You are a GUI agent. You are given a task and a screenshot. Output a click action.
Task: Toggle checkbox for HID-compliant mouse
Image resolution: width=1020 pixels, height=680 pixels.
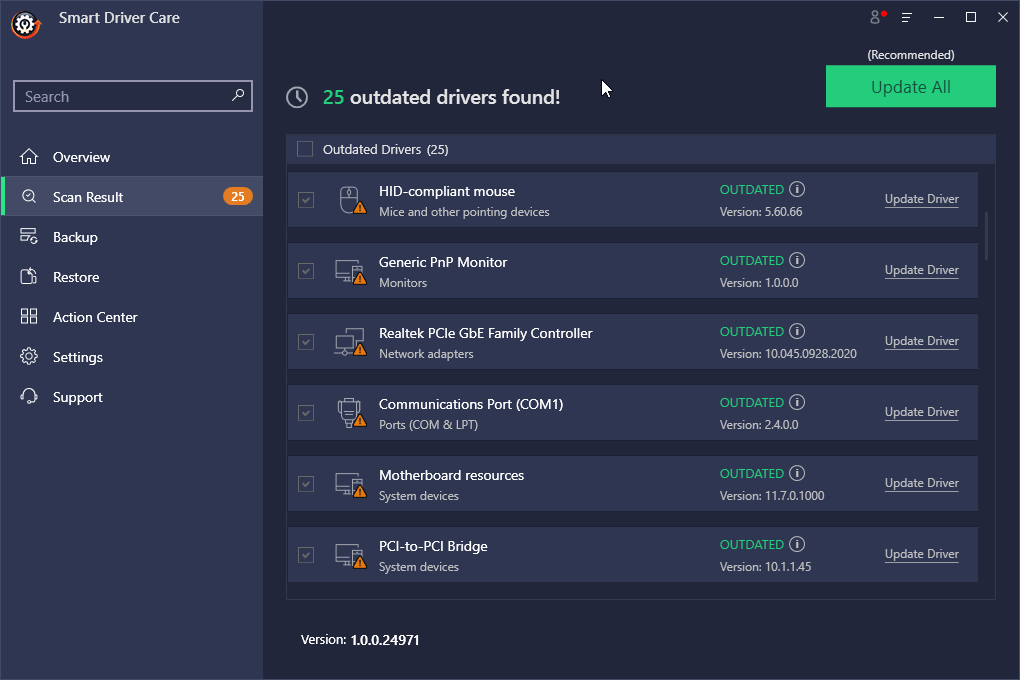[x=306, y=200]
